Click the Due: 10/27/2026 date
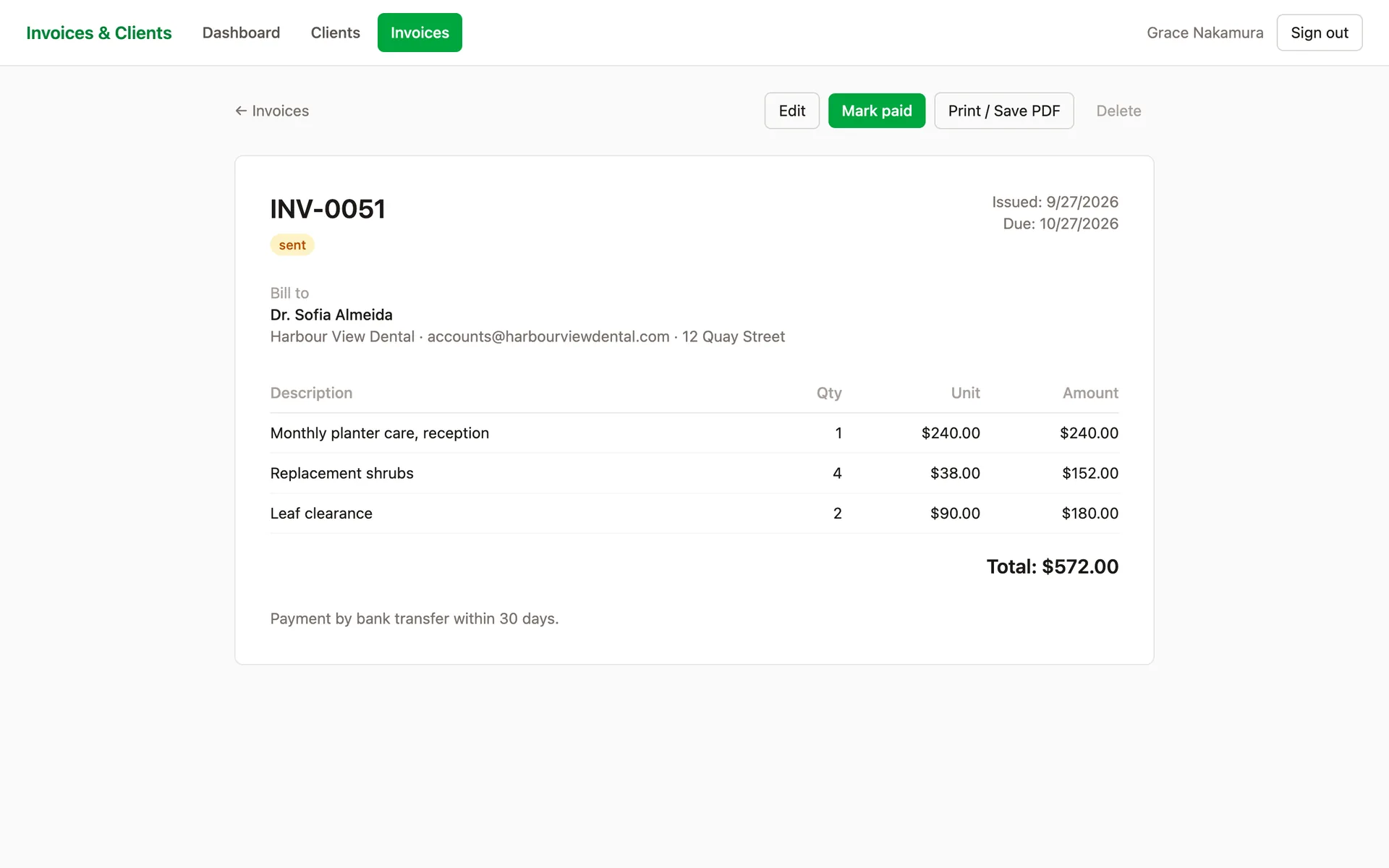 point(1061,224)
